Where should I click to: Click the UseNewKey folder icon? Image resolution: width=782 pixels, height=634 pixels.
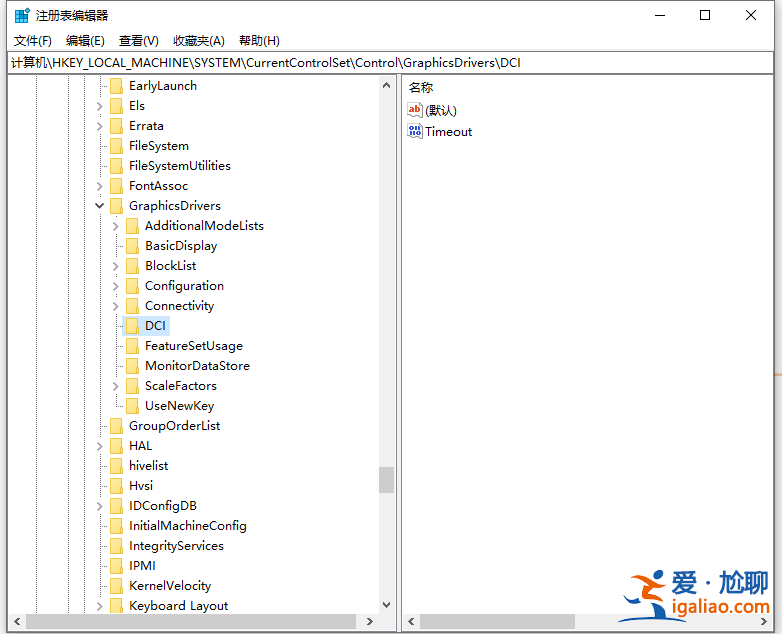pos(132,406)
